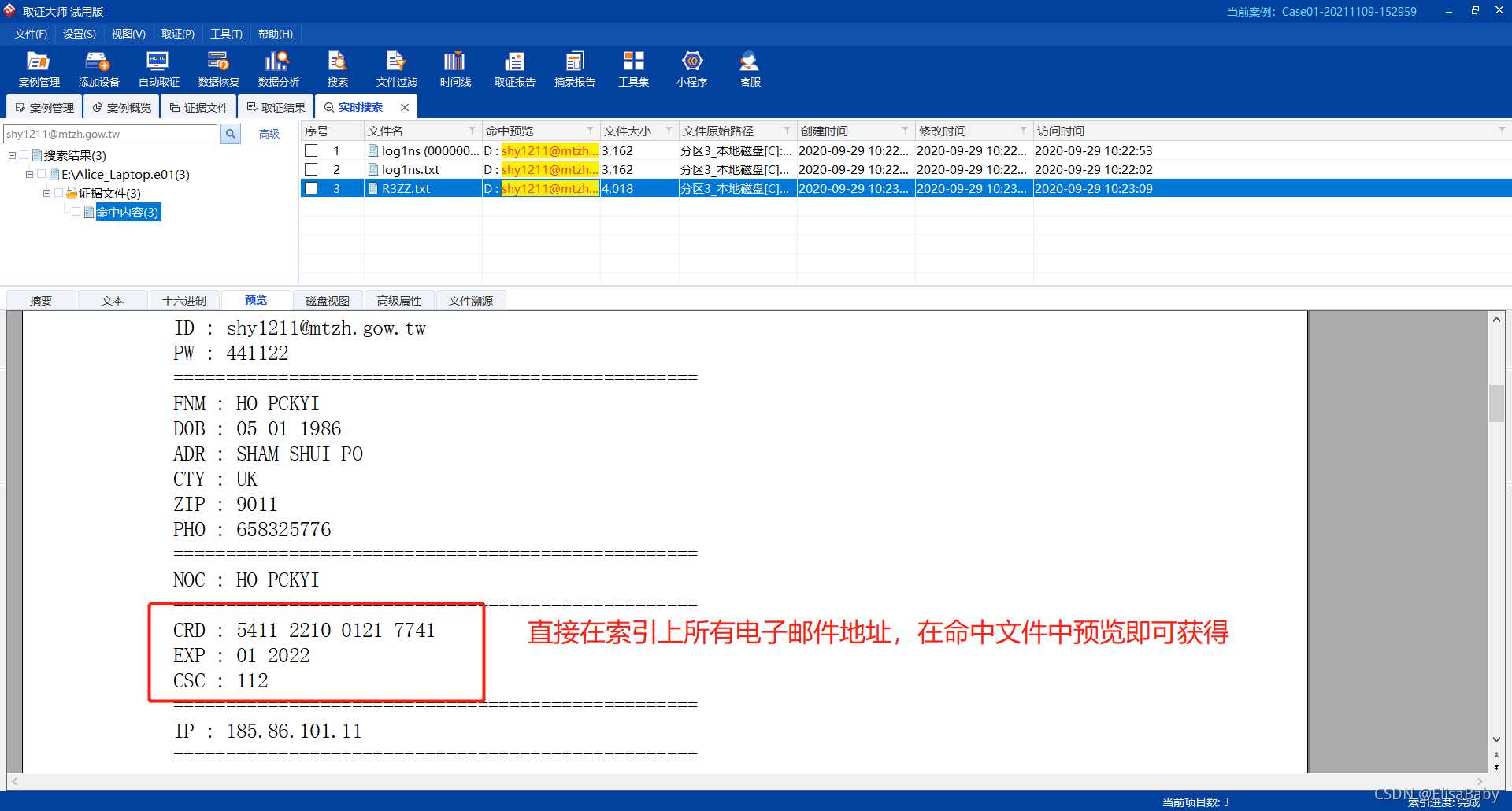The height and width of the screenshot is (811, 1512).
Task: Click the 取证大师 app logo in title bar
Action: click(9, 10)
